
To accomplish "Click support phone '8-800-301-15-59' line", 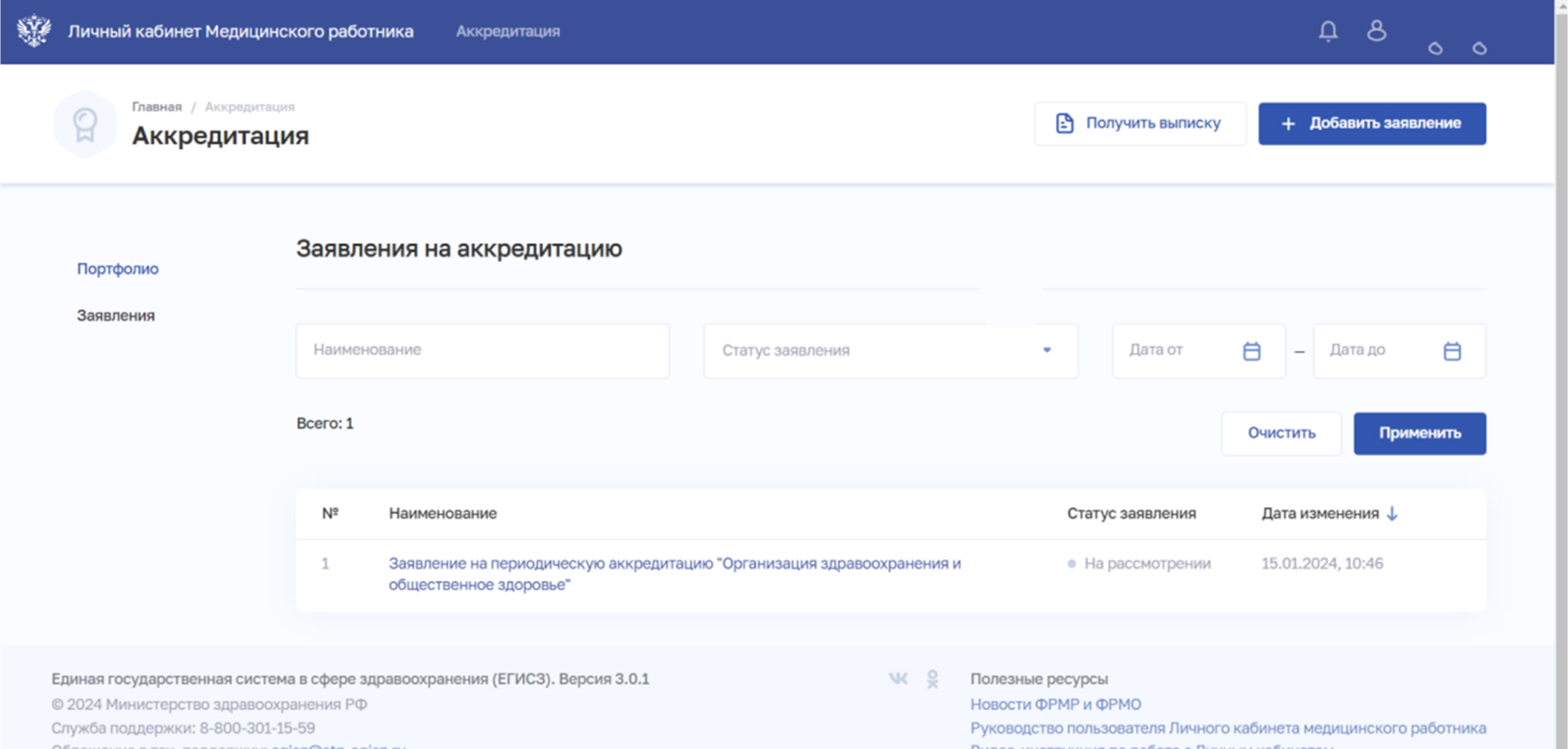I will click(183, 728).
